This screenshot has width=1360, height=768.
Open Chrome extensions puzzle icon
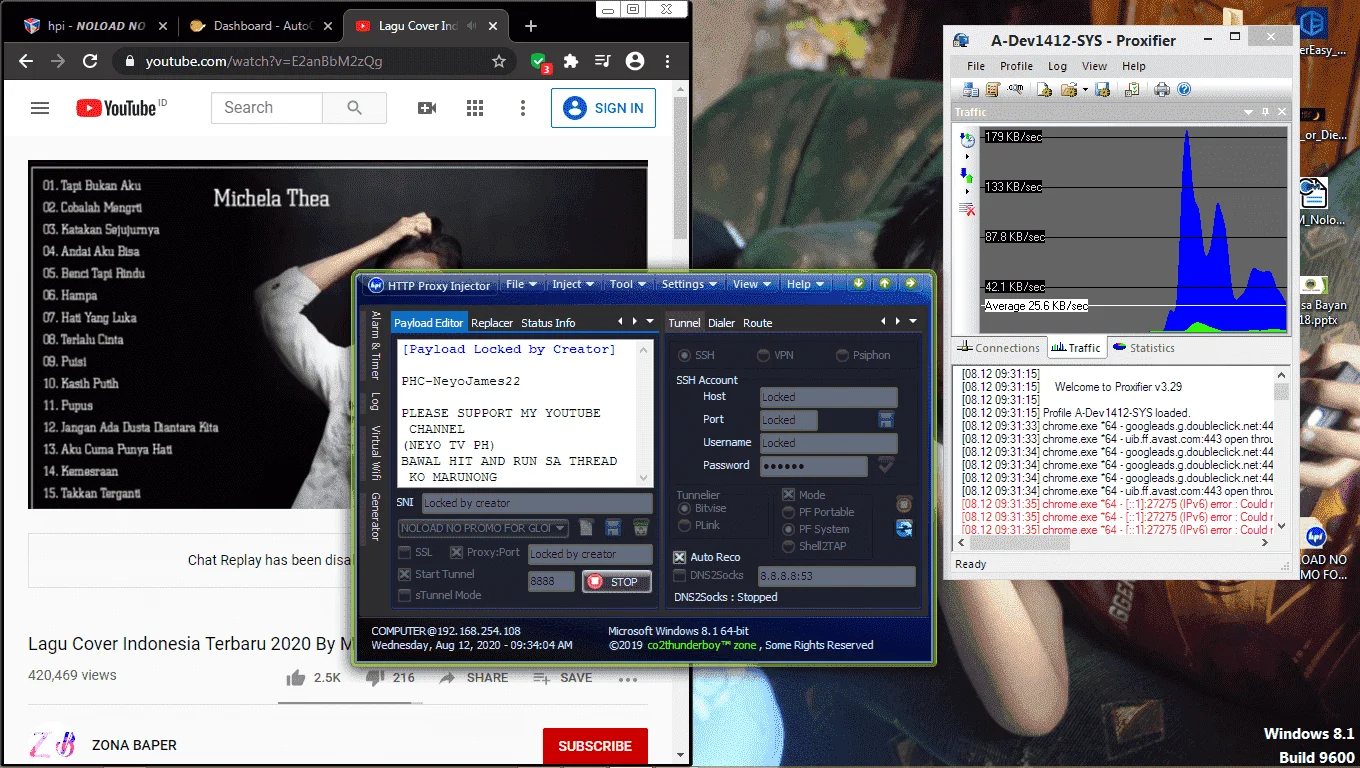571,61
